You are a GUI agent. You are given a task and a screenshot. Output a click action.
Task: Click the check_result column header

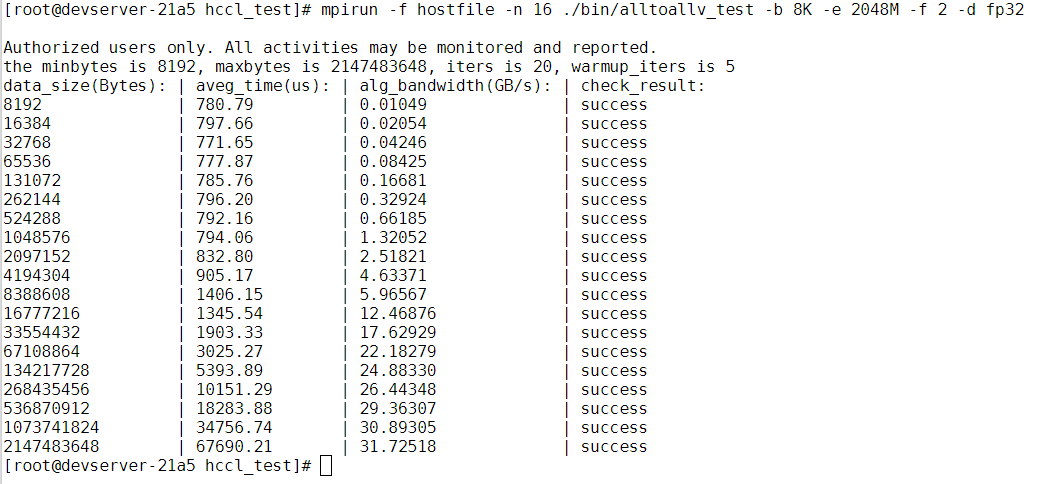pyautogui.click(x=643, y=85)
